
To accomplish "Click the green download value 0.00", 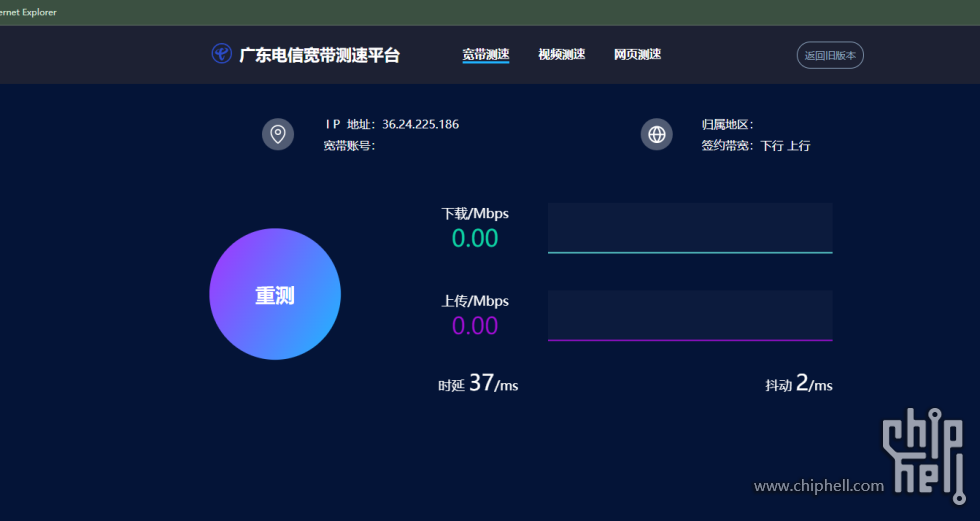I will pyautogui.click(x=475, y=238).
